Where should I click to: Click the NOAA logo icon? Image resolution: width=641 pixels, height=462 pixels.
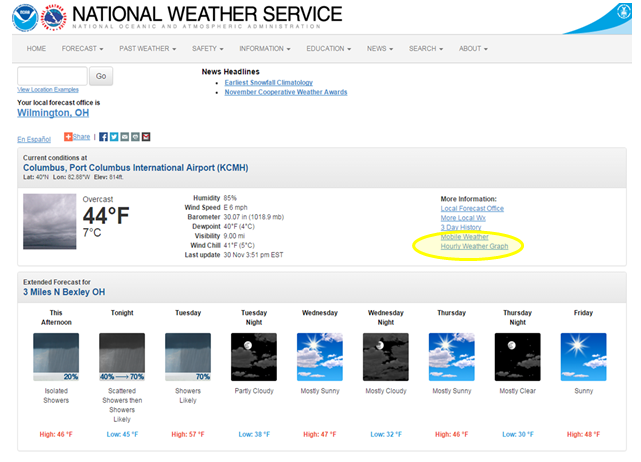25,18
